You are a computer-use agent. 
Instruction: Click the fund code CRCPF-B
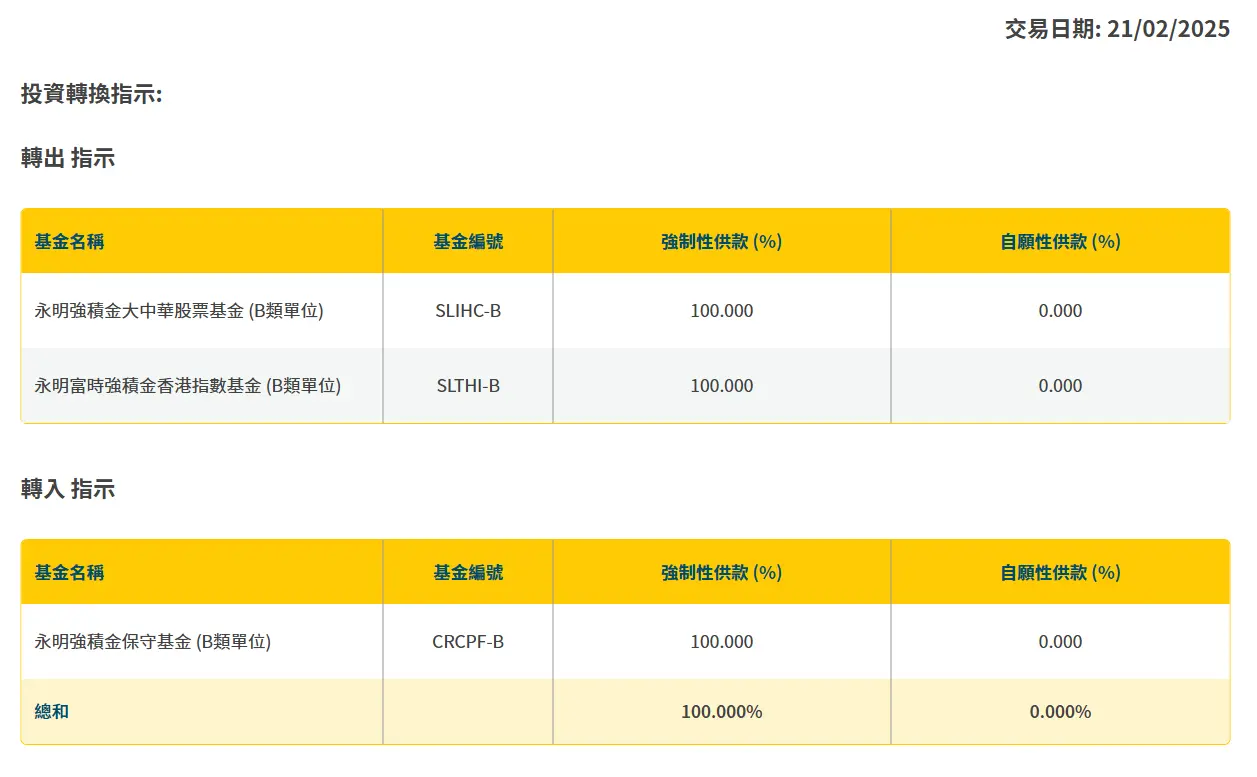468,642
